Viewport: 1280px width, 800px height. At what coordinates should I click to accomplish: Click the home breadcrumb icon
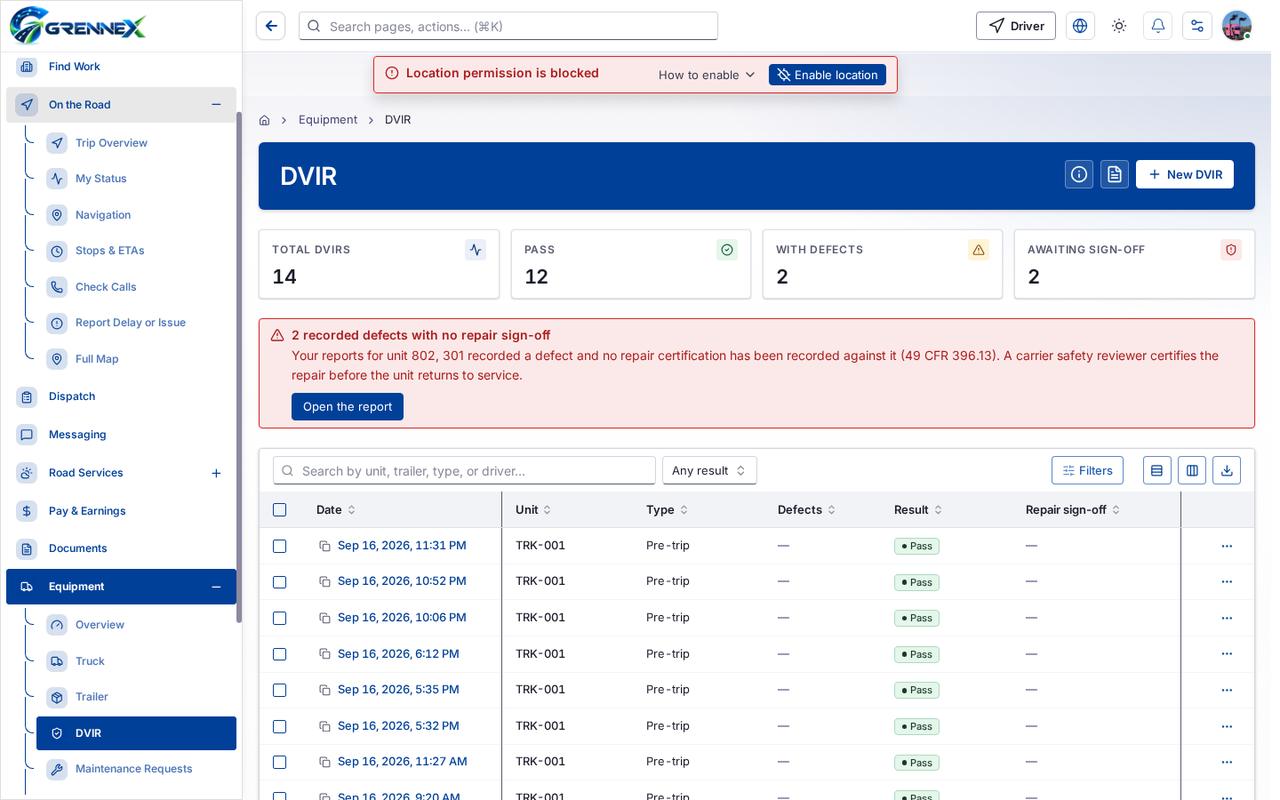(x=264, y=120)
